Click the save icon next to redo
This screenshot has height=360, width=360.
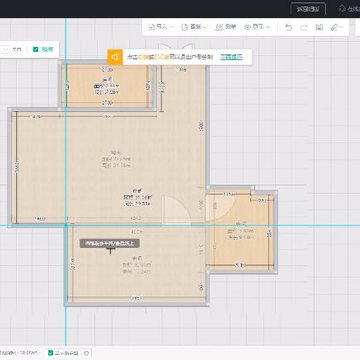click(x=319, y=27)
